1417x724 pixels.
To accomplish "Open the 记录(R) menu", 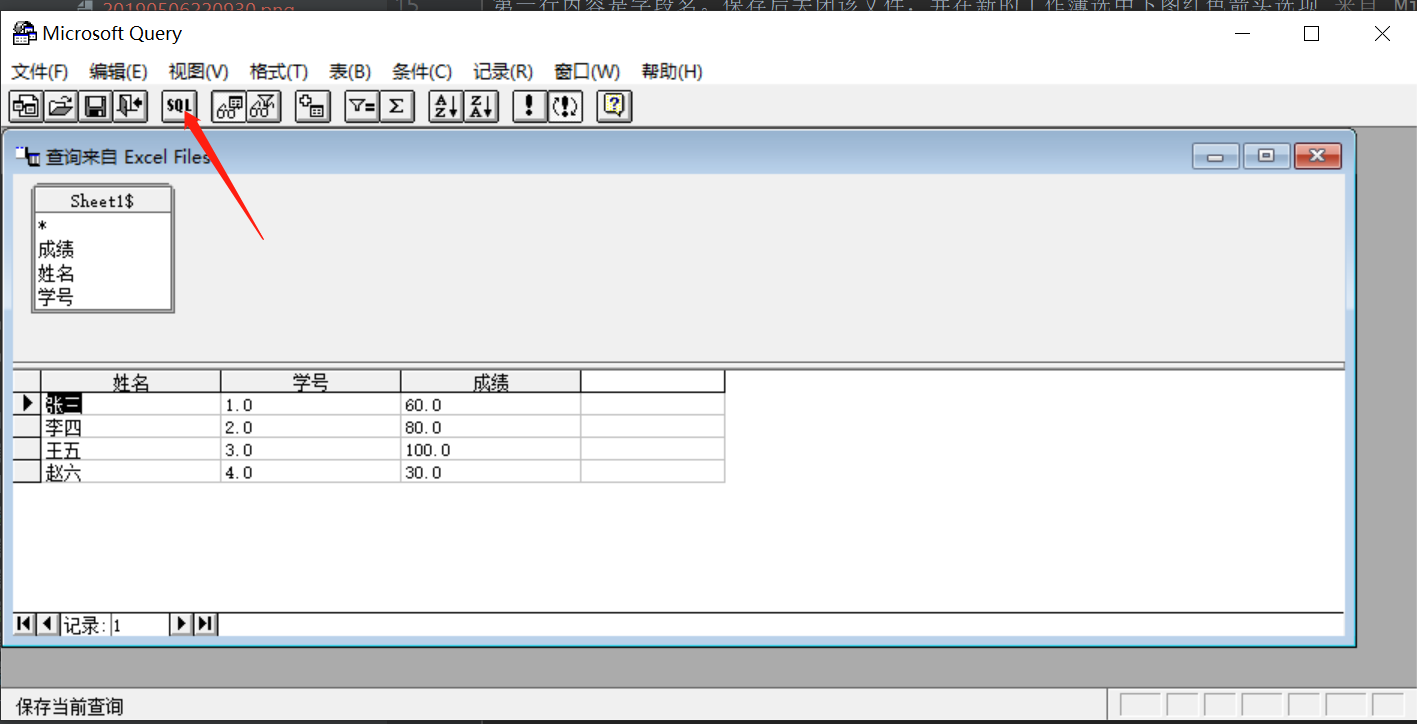I will (502, 71).
